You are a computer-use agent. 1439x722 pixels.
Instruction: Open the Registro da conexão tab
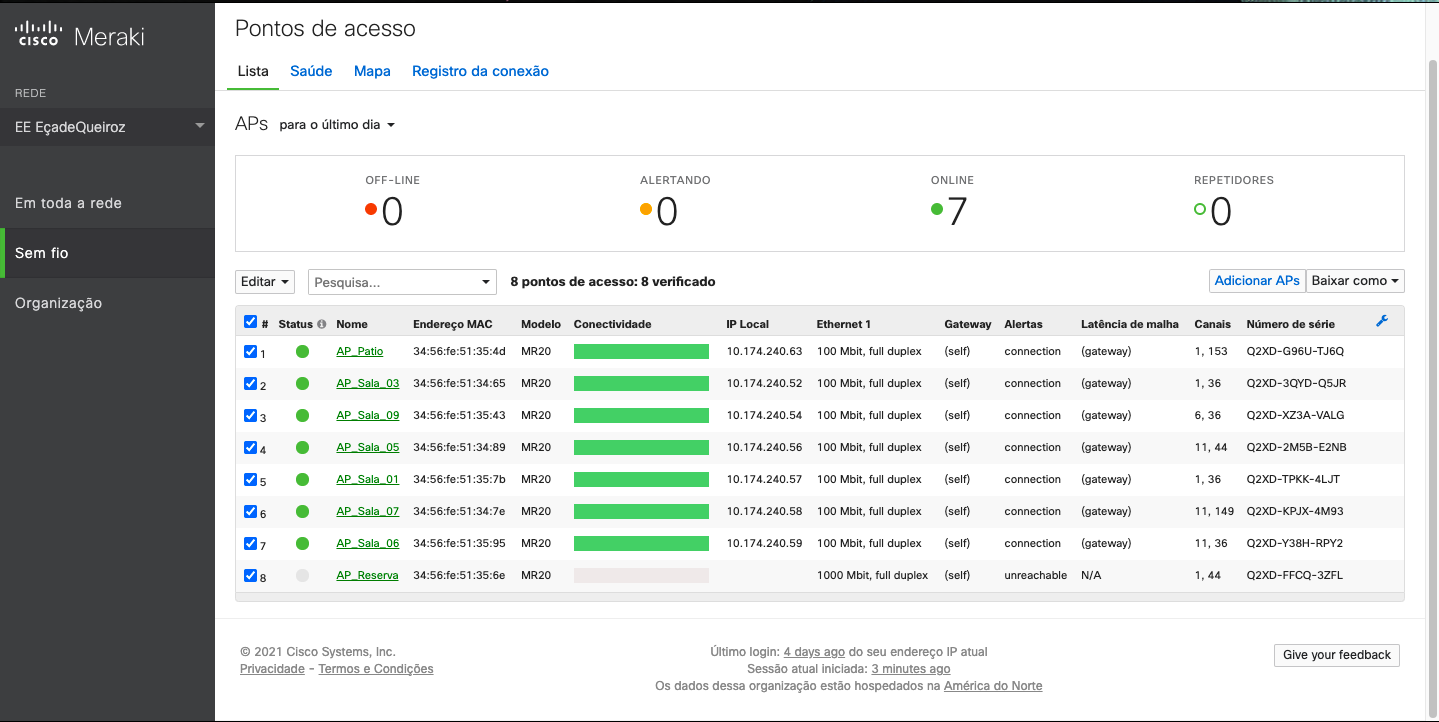coord(480,71)
